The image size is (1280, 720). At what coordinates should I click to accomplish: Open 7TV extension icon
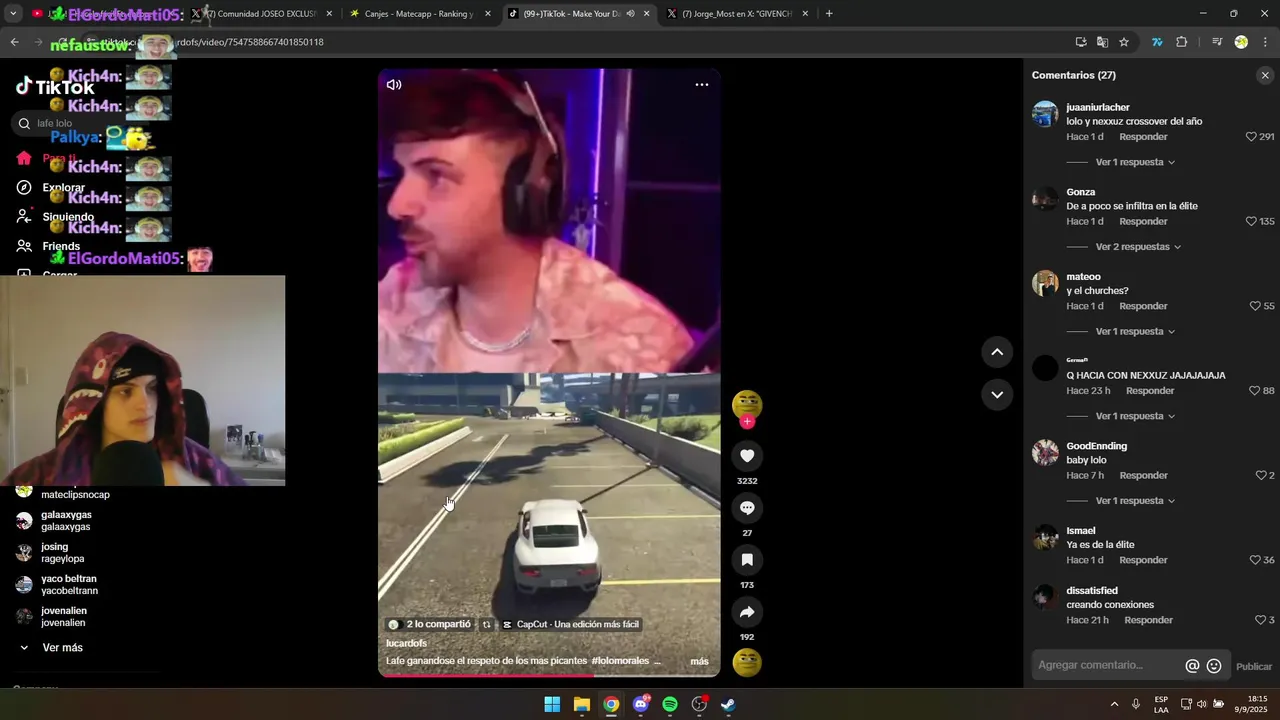pos(1157,42)
